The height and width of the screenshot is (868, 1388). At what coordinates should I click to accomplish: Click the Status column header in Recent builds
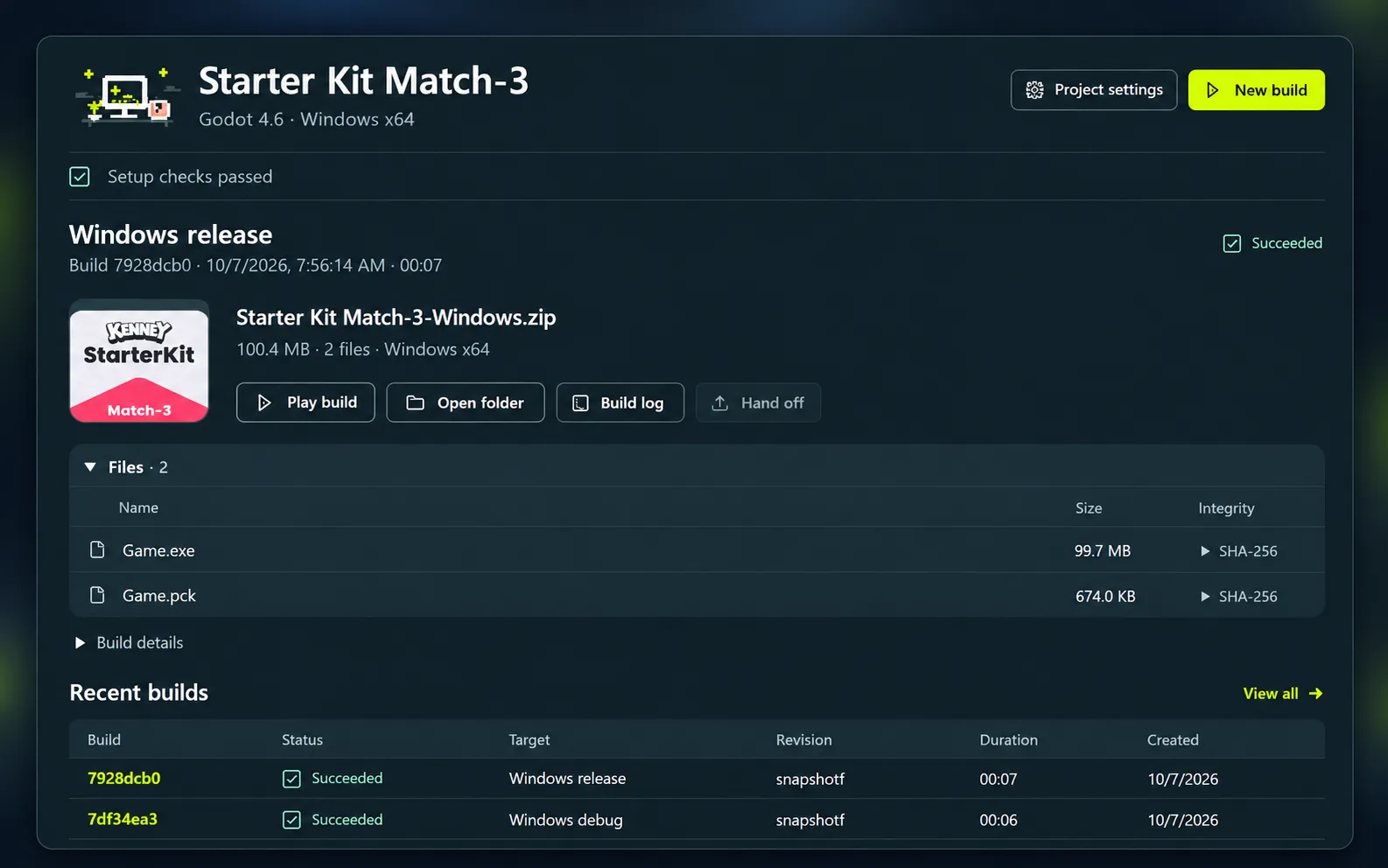pyautogui.click(x=302, y=740)
